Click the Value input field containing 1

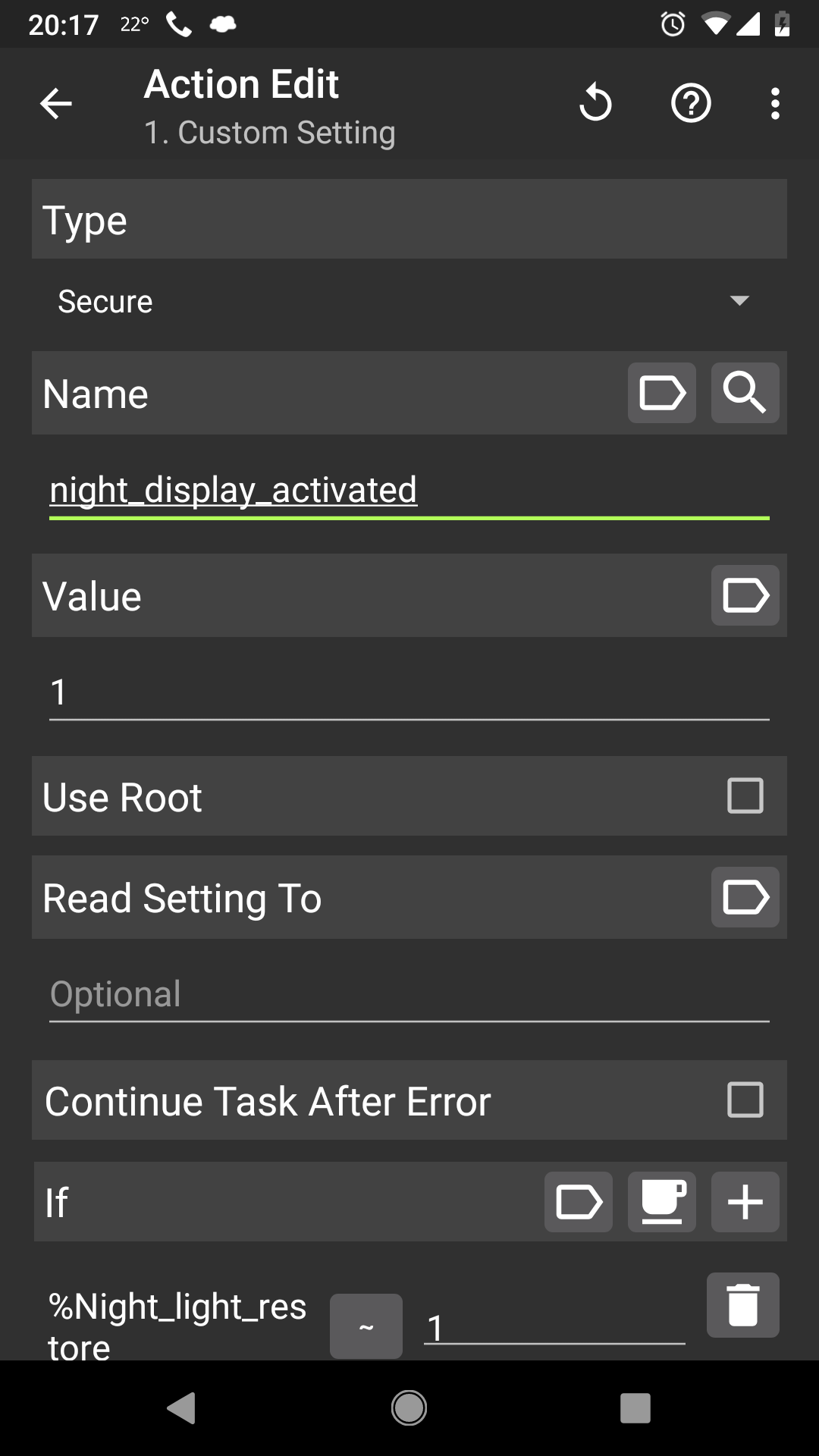click(408, 692)
